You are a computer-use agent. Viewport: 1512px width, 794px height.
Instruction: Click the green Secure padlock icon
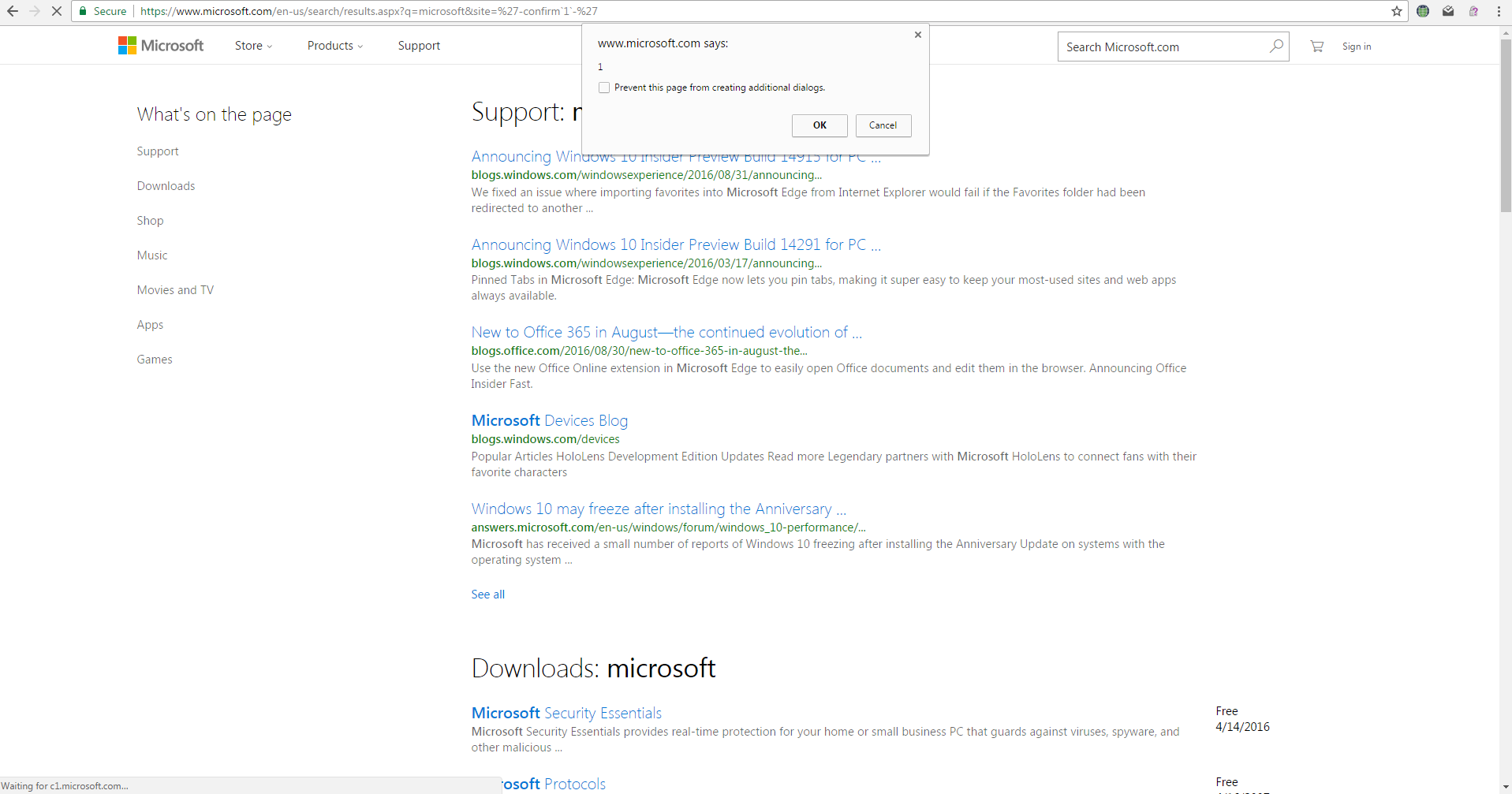point(83,11)
